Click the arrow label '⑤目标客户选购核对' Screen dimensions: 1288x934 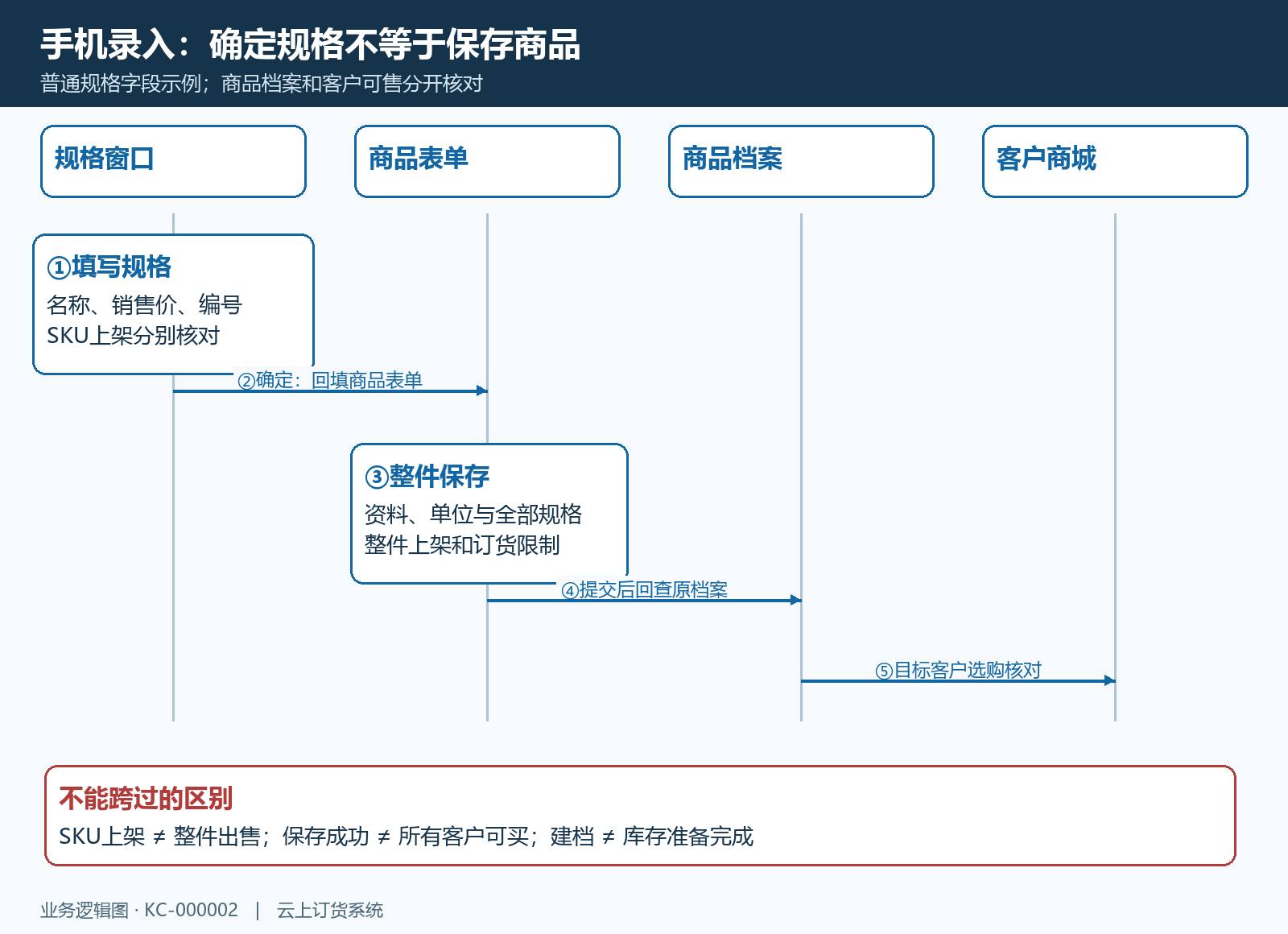click(958, 670)
